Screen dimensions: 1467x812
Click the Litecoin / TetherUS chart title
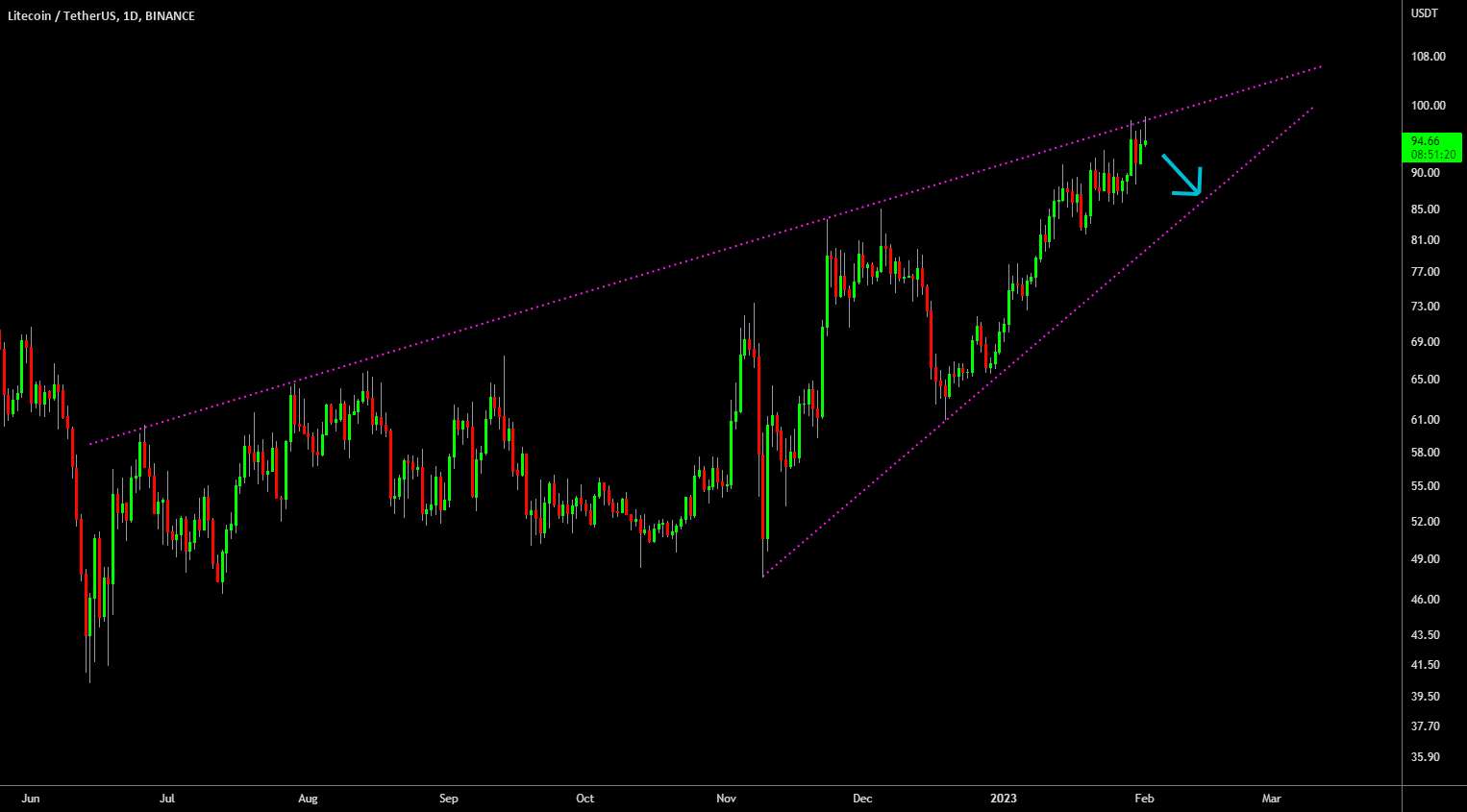coord(101,16)
